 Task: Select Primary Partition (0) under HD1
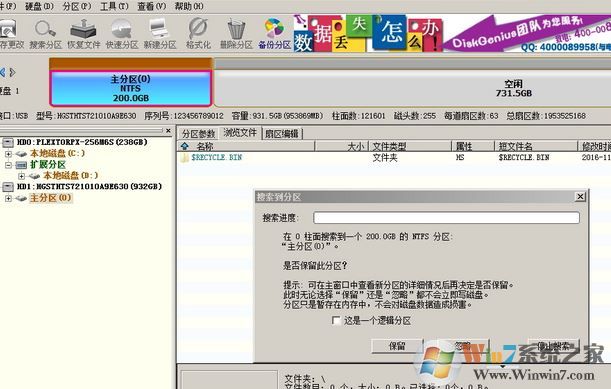(x=51, y=198)
